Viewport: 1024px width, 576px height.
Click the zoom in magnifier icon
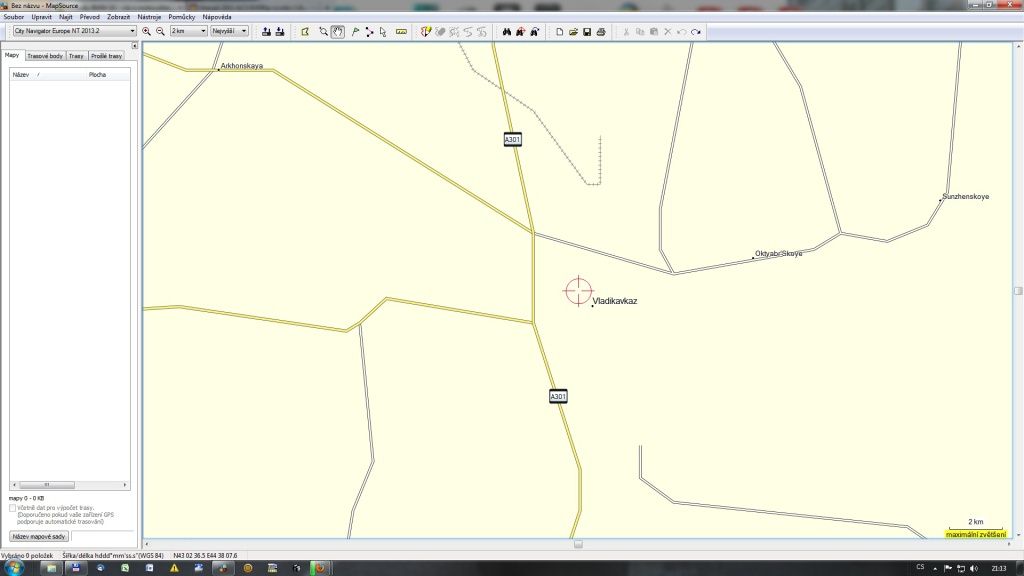click(147, 31)
